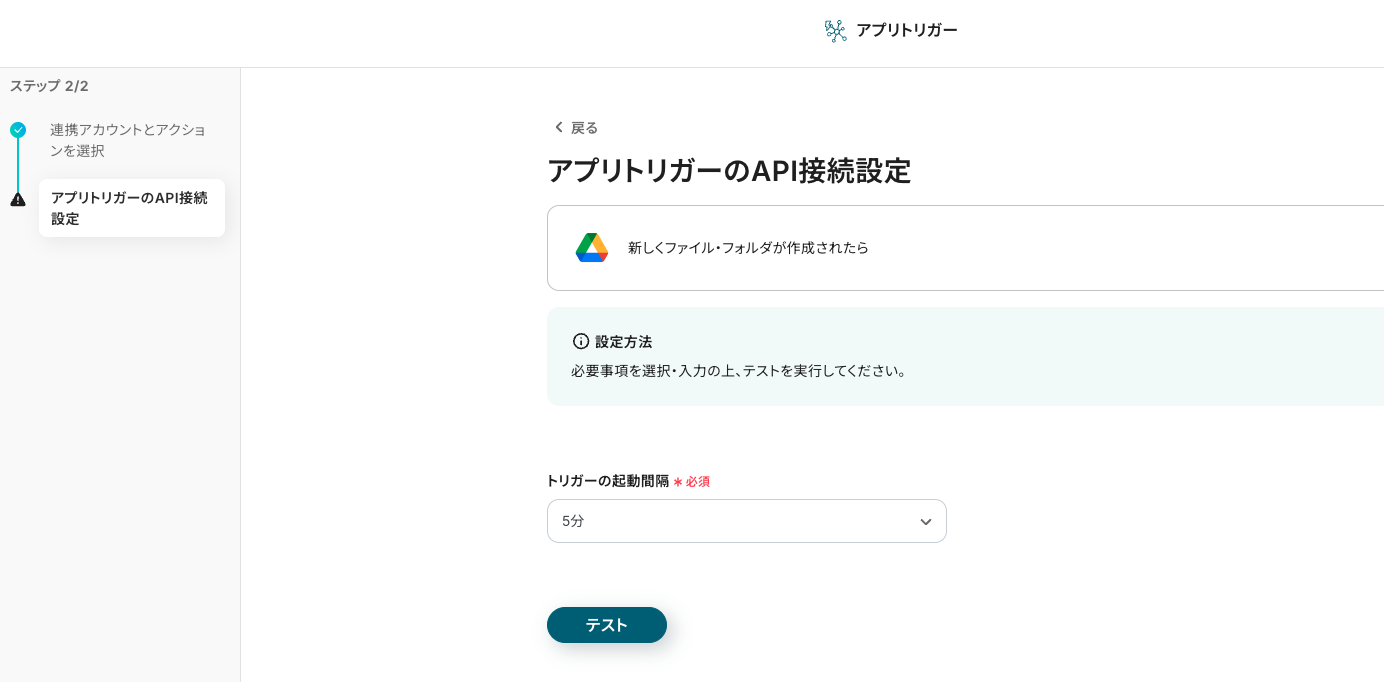Screen dimensions: 1384x682
Task: Click the 新しくファイル・フォルダが作成されたら trigger card text
Action: [748, 247]
